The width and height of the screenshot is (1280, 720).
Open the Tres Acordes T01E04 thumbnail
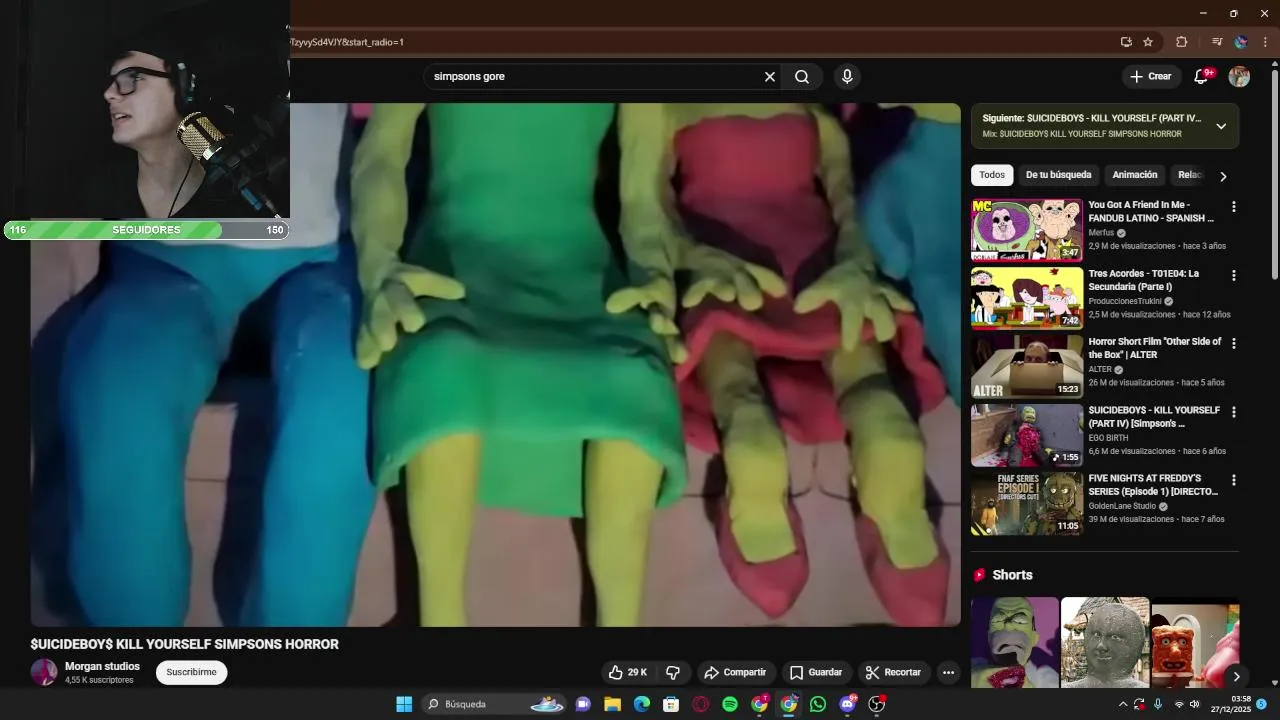(1027, 298)
